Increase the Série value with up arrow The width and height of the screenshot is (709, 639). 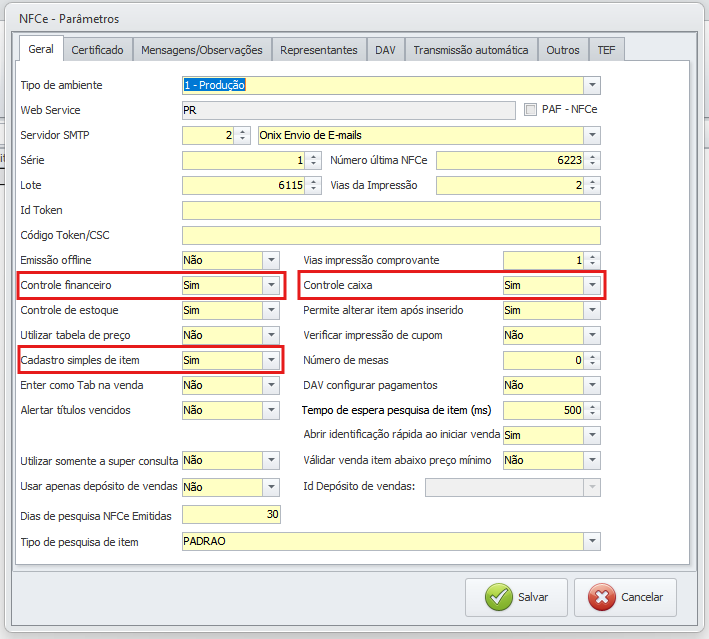tap(314, 156)
